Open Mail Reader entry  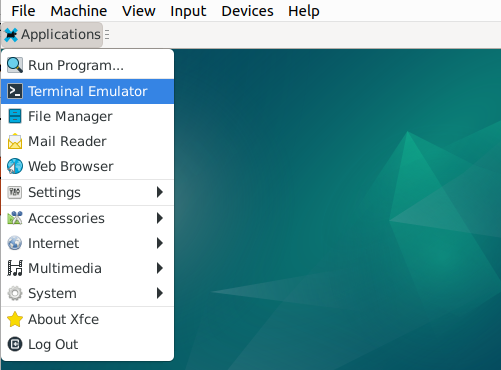88,141
